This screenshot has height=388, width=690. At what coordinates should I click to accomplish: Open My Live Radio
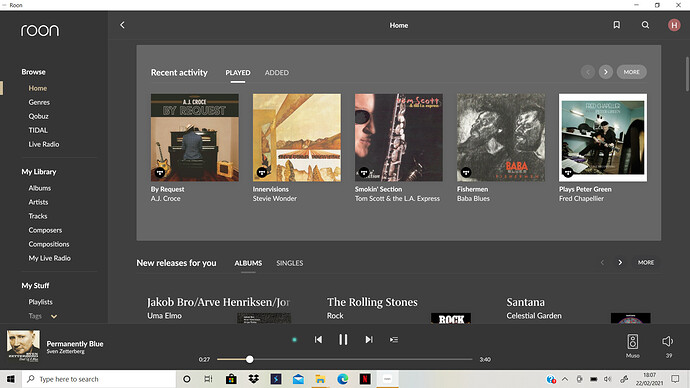tap(49, 258)
